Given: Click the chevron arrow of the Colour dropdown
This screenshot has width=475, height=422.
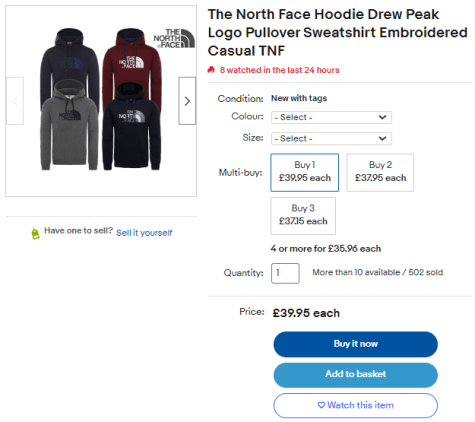Looking at the screenshot, I should click(x=383, y=117).
